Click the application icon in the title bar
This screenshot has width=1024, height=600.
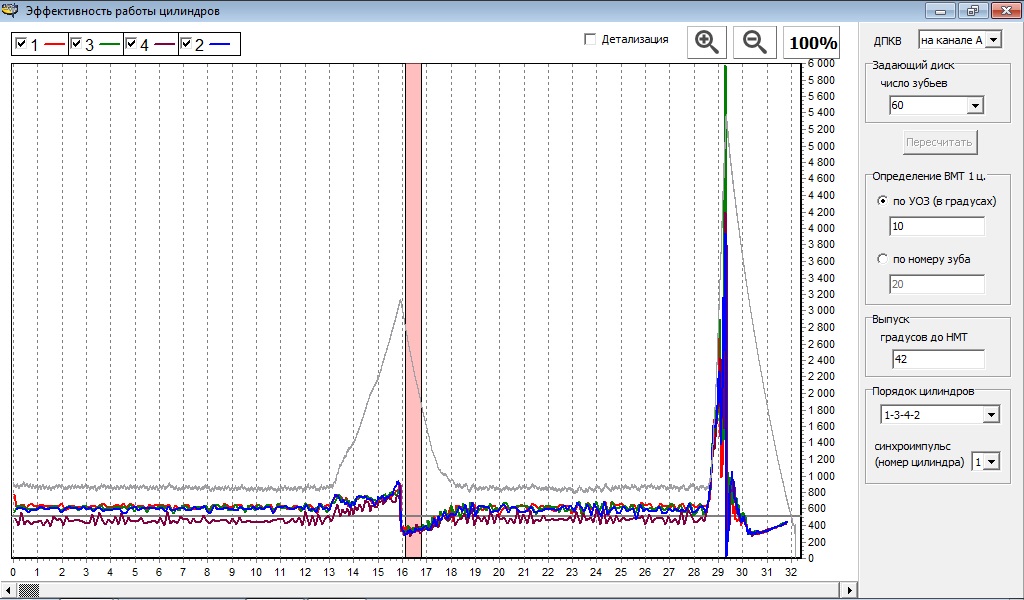(x=10, y=10)
